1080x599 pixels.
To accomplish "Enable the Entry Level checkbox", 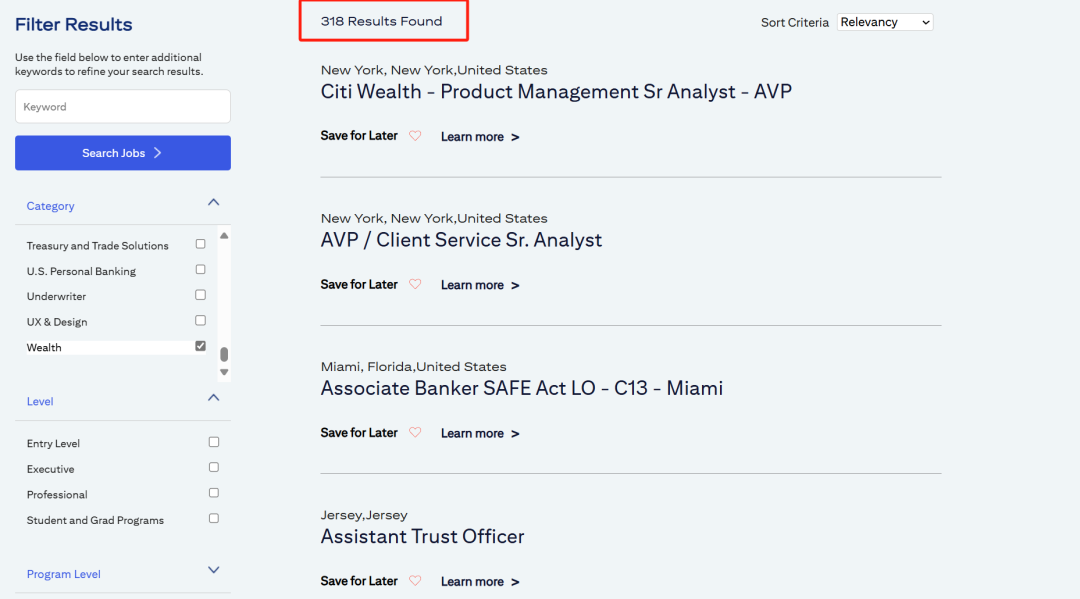I will 214,442.
